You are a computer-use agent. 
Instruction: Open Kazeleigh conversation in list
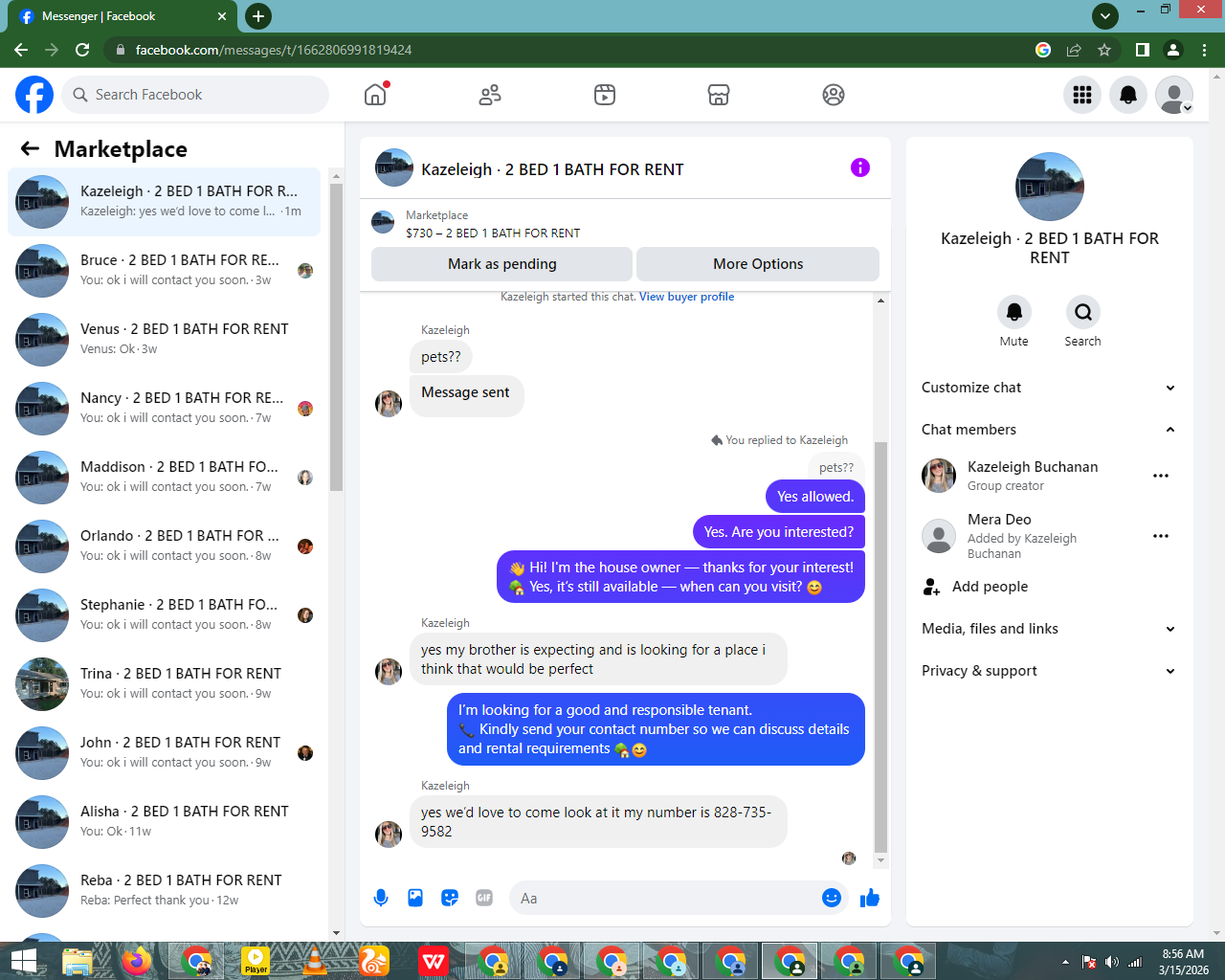coord(164,201)
